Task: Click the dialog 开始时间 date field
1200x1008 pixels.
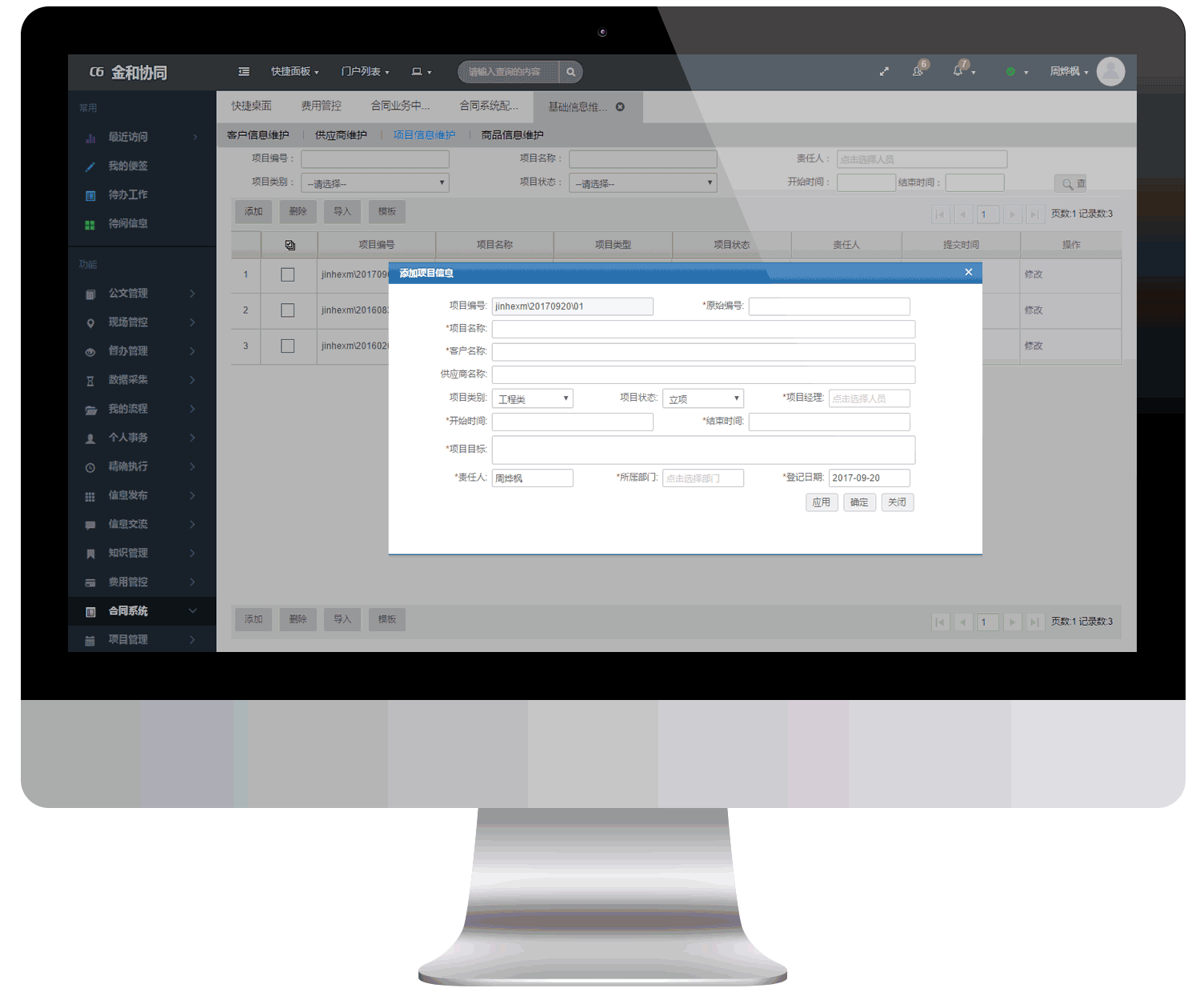Action: coord(573,422)
